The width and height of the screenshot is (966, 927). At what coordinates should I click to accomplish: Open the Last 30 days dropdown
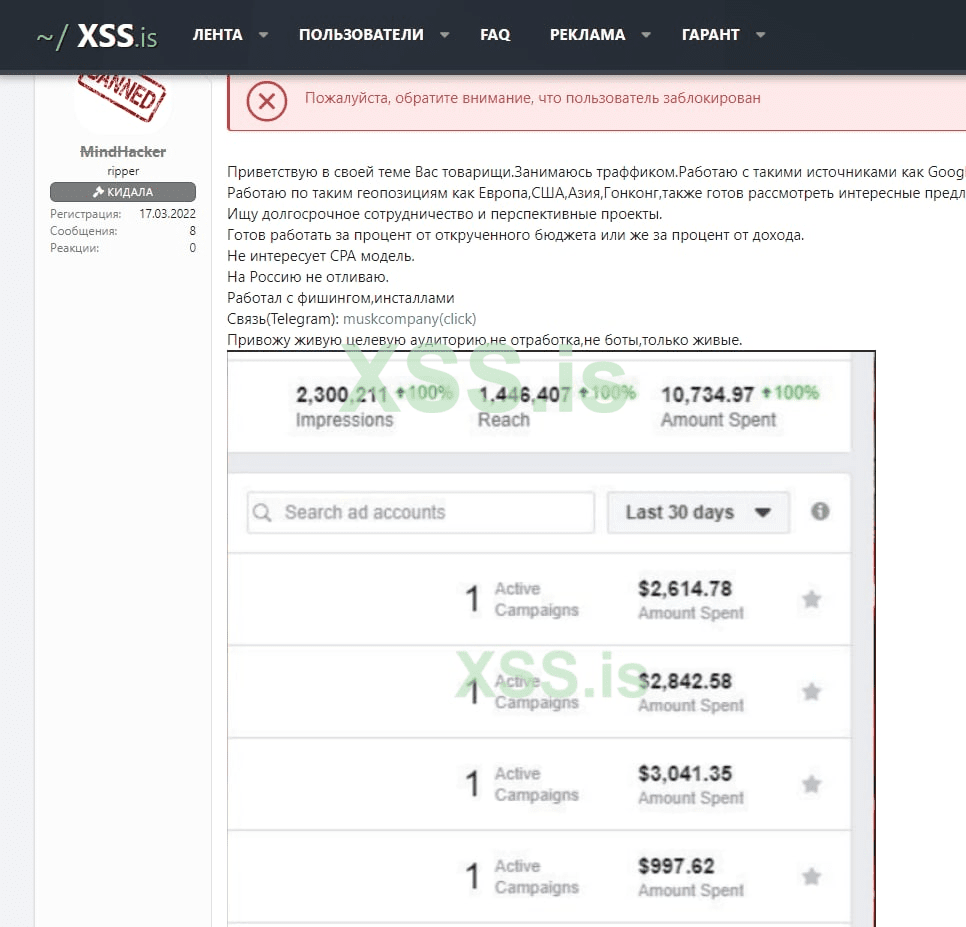pos(698,512)
